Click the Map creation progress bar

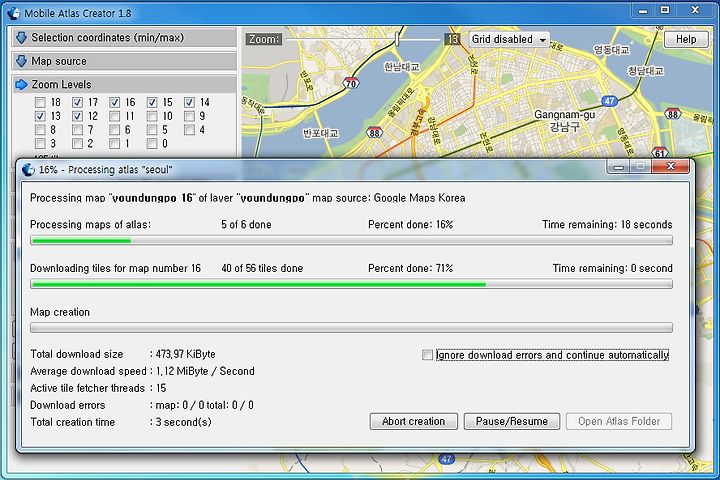click(351, 328)
